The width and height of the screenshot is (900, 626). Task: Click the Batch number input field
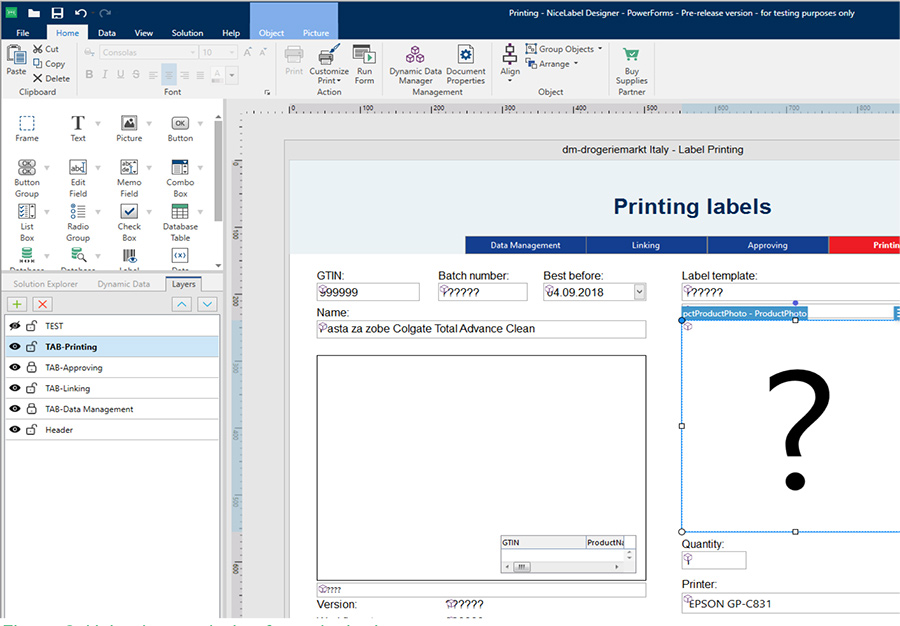point(483,292)
